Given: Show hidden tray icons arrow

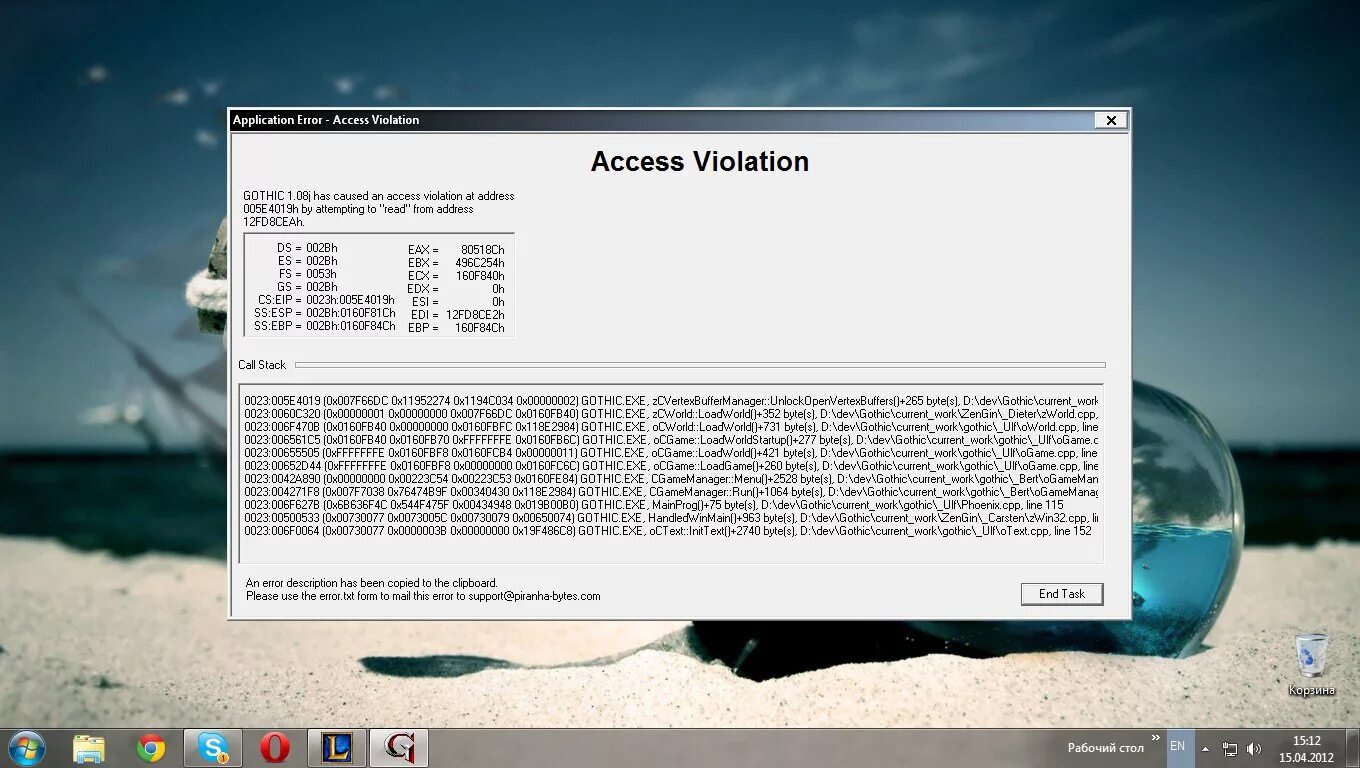Looking at the screenshot, I should (x=1206, y=748).
